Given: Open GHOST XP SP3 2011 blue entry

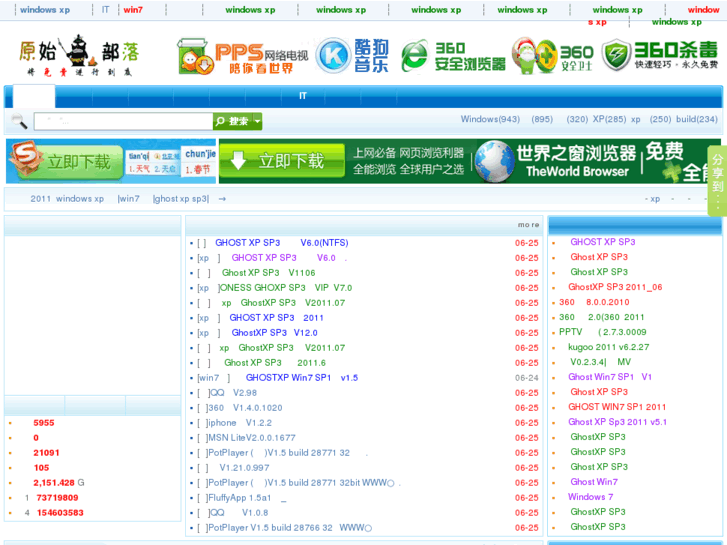Looking at the screenshot, I should pyautogui.click(x=276, y=318).
